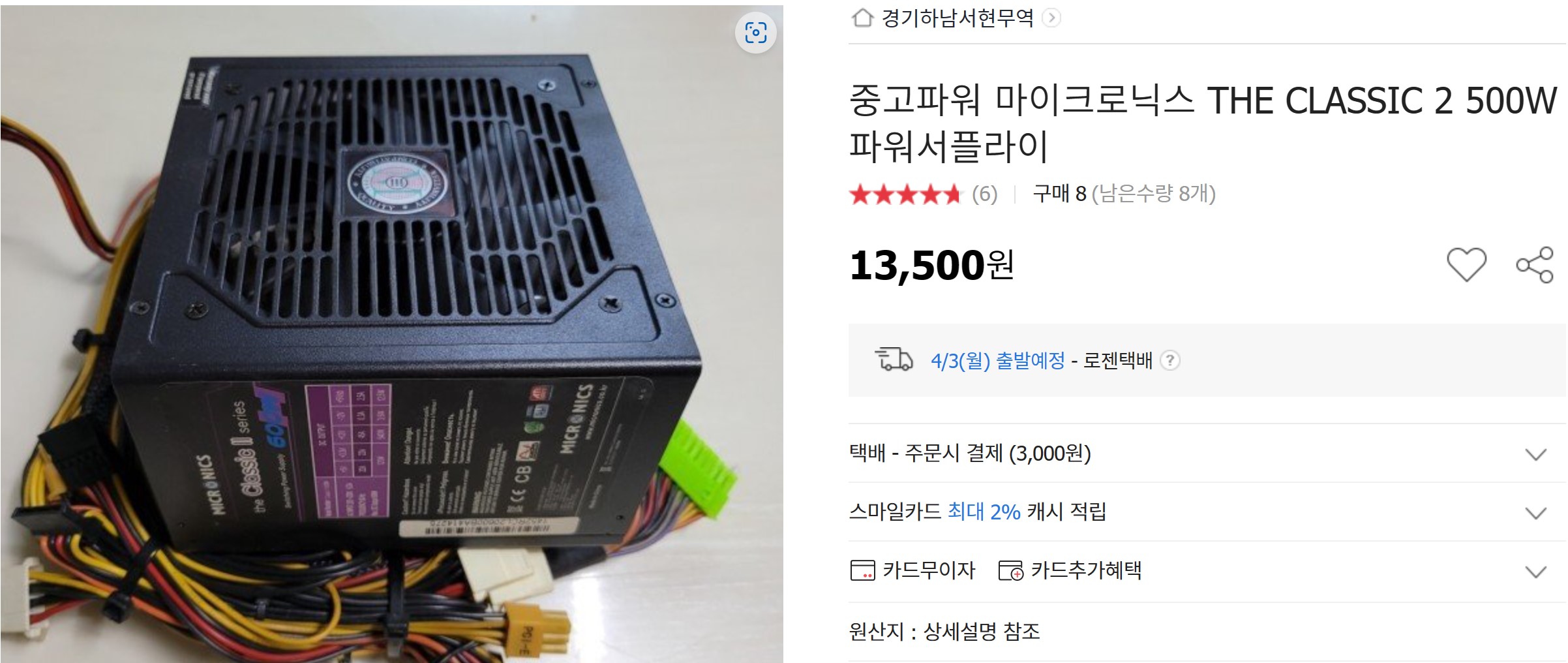Click the 최대 2% cashback text
This screenshot has height=663, width=1568.
(984, 512)
